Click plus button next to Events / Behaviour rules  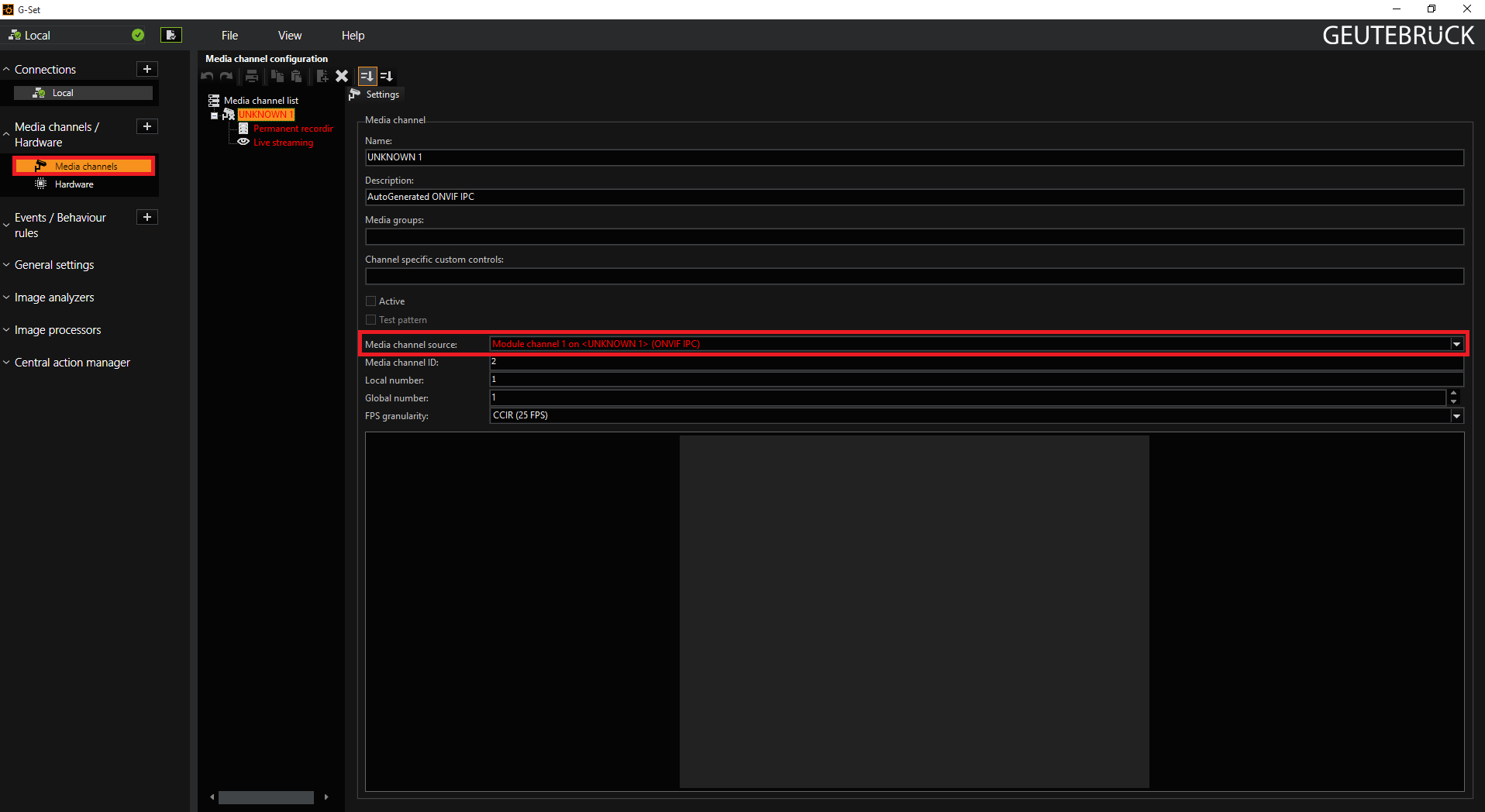(x=147, y=217)
